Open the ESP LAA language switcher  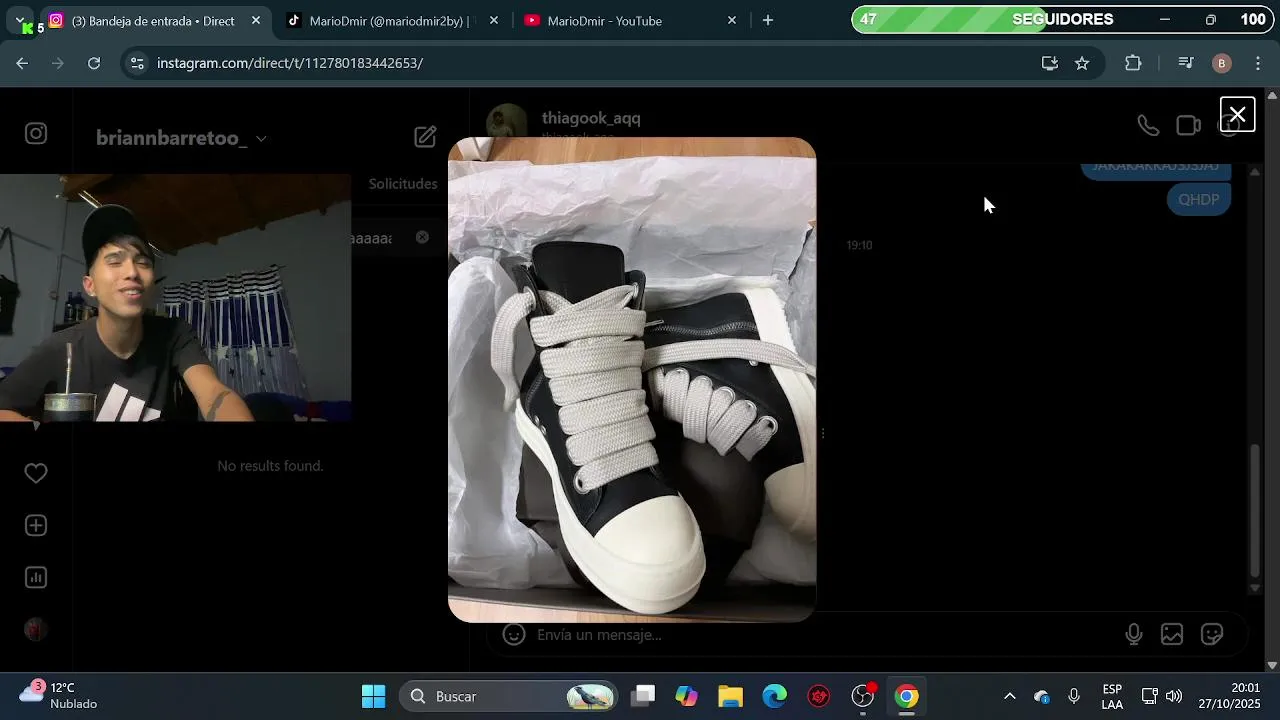click(x=1112, y=696)
